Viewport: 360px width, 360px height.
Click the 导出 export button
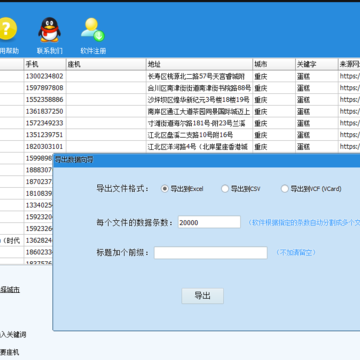(x=202, y=296)
